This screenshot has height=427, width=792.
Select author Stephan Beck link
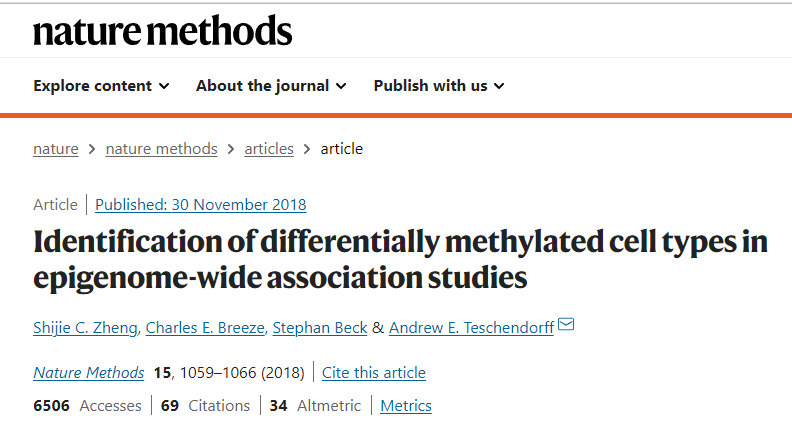(320, 328)
